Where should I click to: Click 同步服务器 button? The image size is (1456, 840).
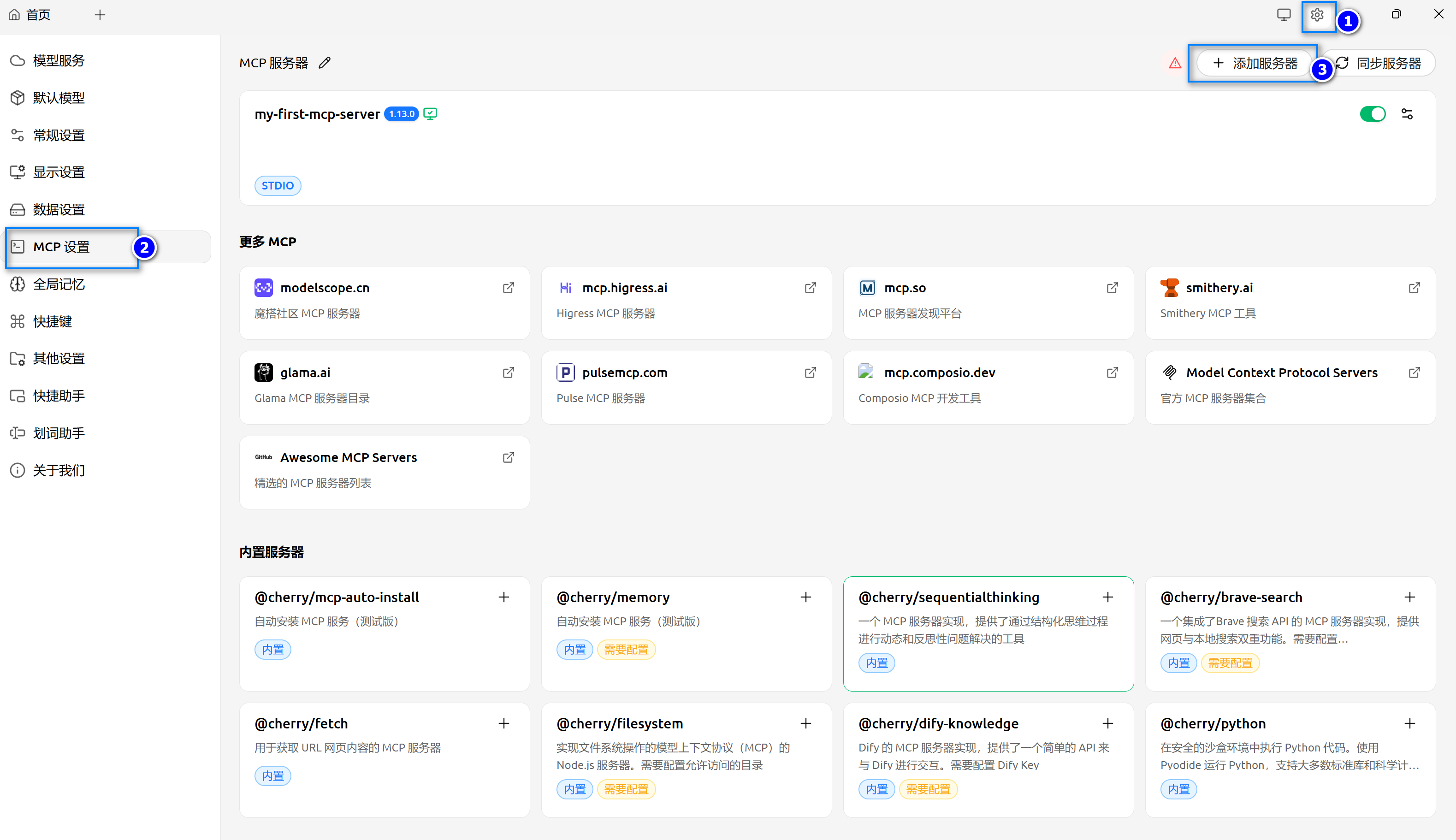[x=1379, y=63]
